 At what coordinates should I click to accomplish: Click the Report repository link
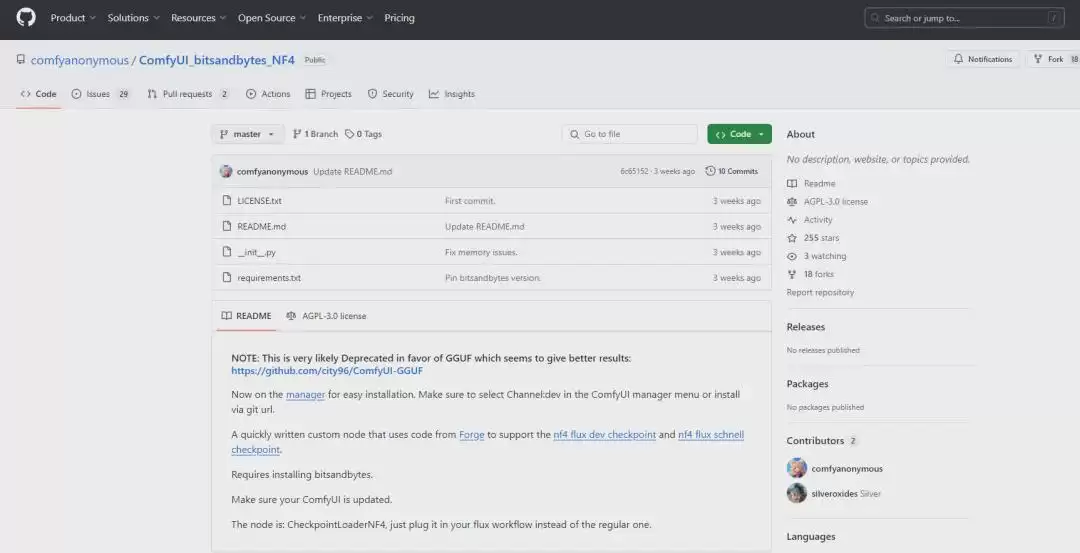[820, 292]
